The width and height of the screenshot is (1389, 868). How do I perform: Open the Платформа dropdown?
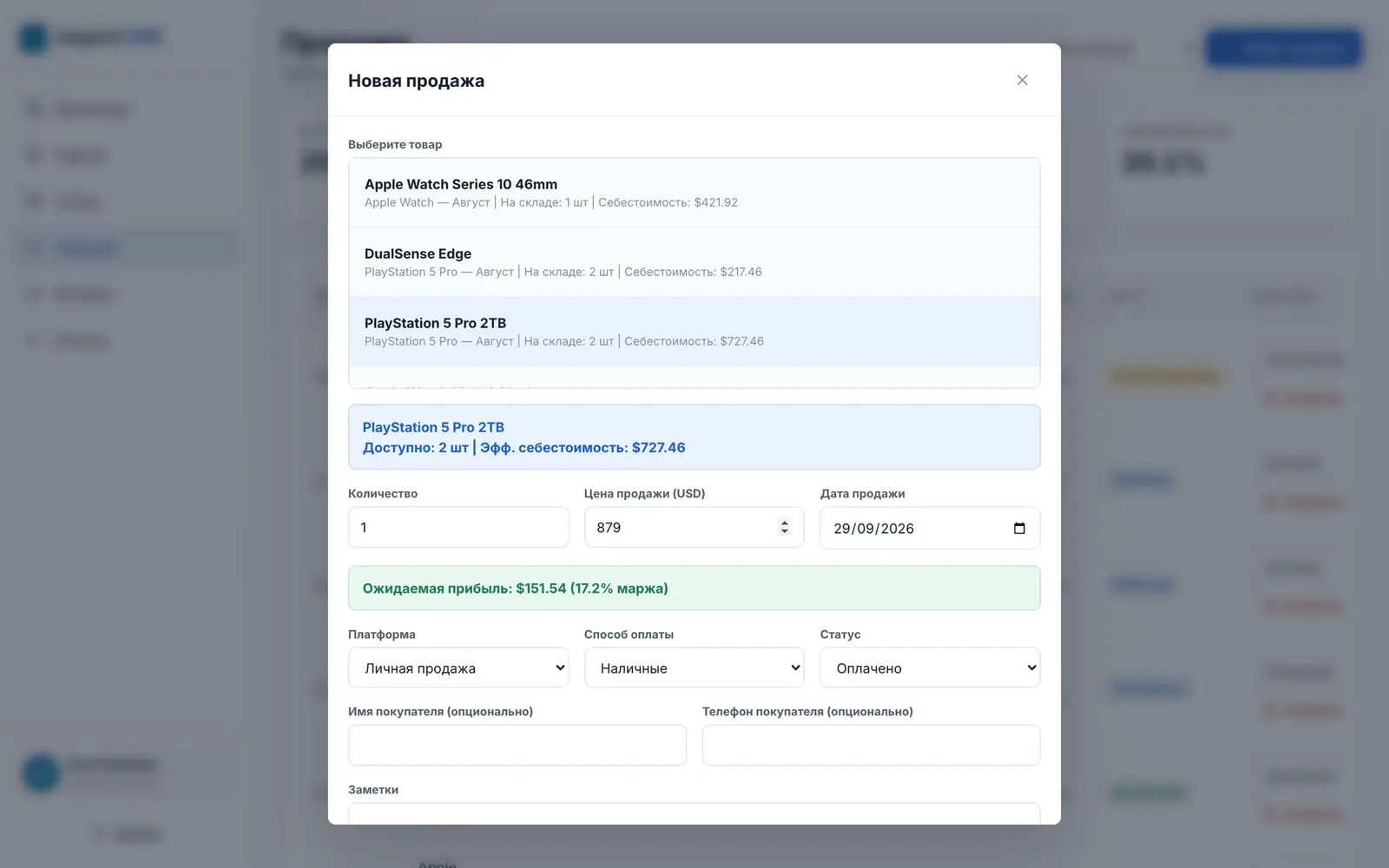coord(458,667)
